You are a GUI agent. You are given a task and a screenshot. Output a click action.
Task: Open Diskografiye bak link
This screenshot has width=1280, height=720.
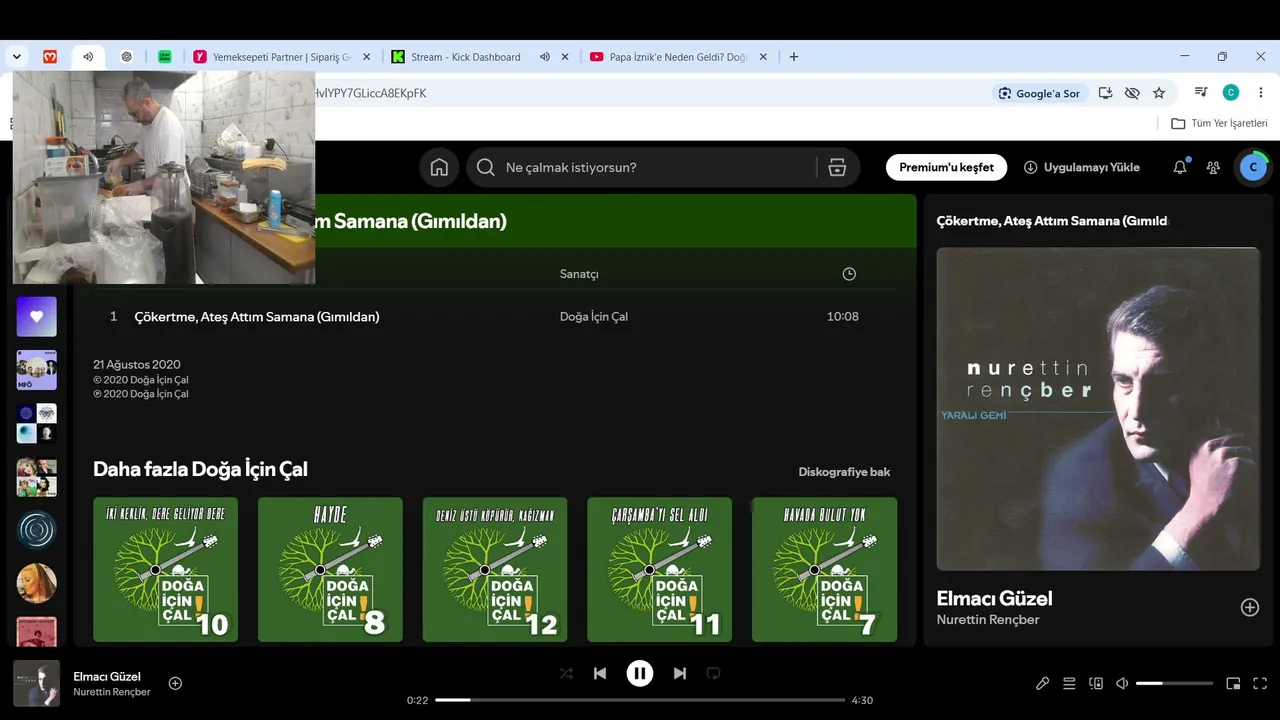(x=844, y=472)
